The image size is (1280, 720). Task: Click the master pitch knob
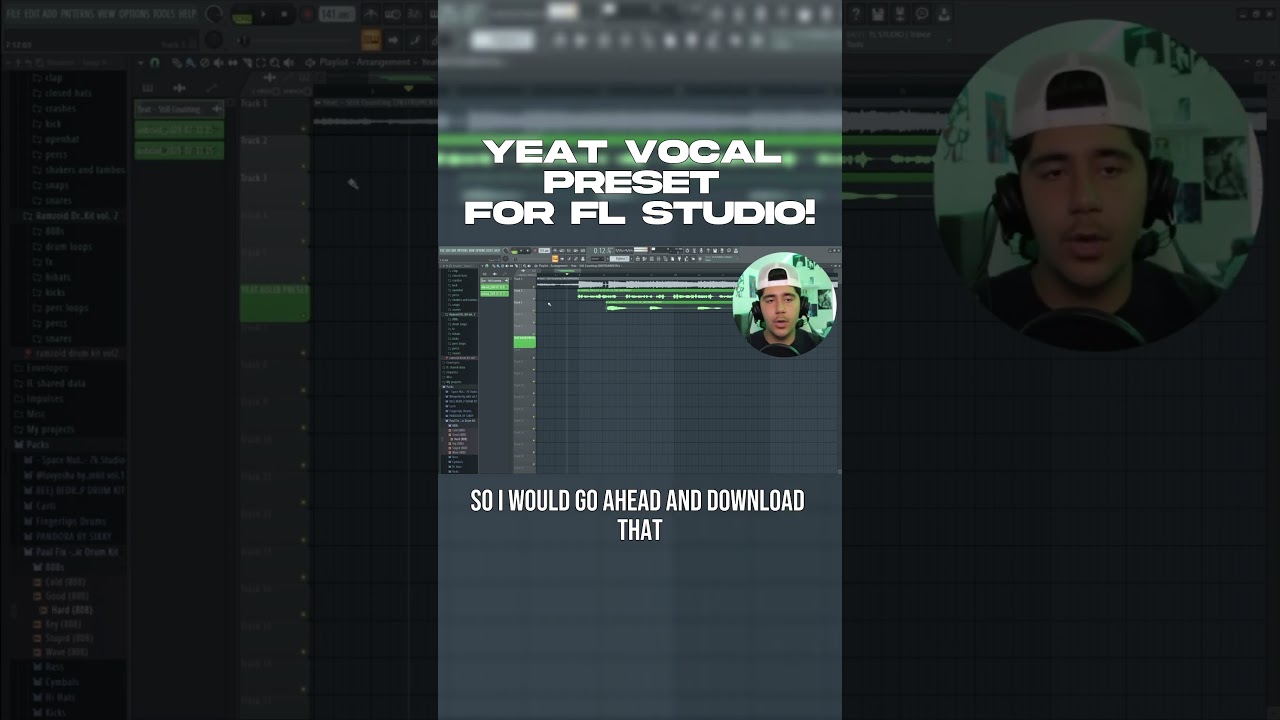coord(213,40)
